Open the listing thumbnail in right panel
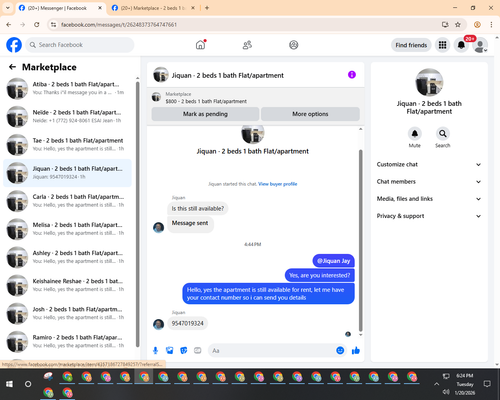Viewport: 500px width, 400px height. (429, 82)
